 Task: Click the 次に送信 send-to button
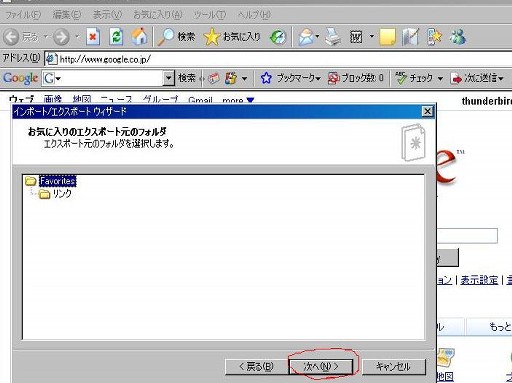click(477, 78)
